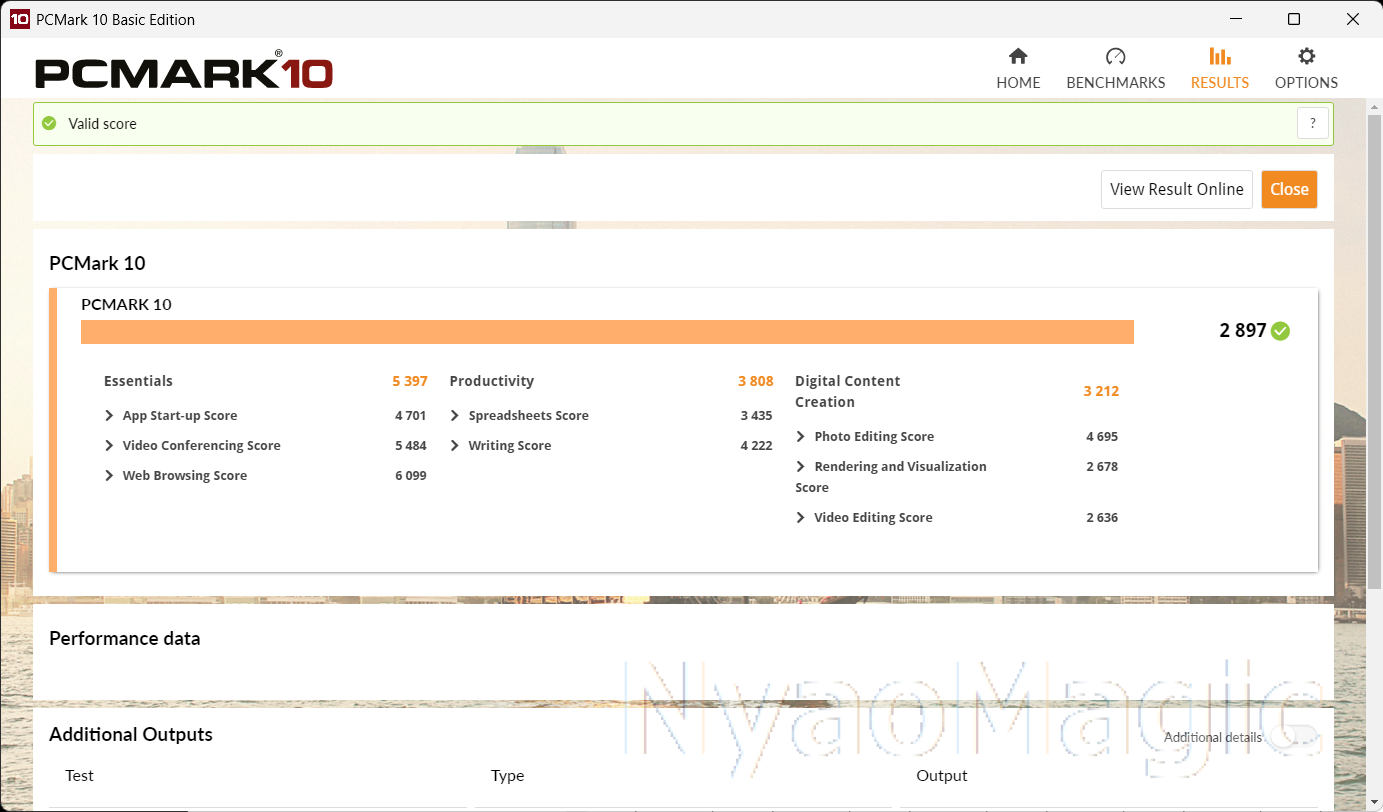Viewport: 1383px width, 812px height.
Task: Open Benchmarks gauge icon
Action: [x=1115, y=57]
